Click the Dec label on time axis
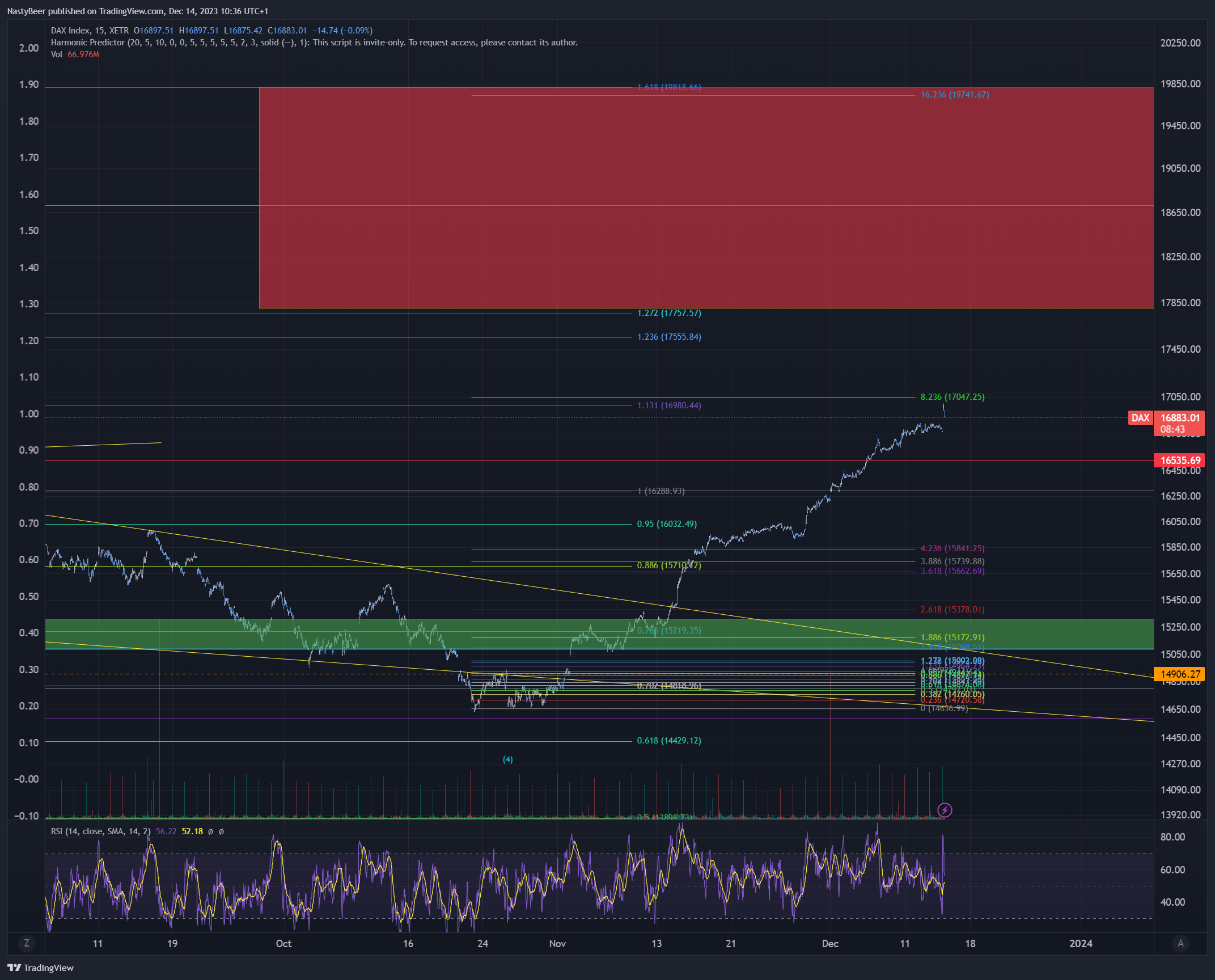 [830, 944]
